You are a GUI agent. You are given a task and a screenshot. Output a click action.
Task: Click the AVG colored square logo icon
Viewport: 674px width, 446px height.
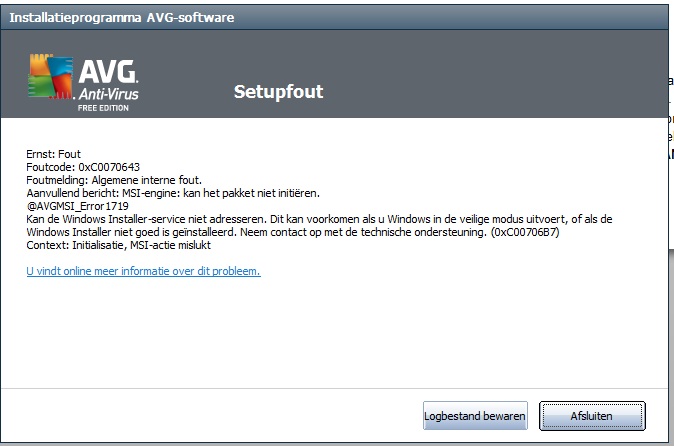(48, 78)
